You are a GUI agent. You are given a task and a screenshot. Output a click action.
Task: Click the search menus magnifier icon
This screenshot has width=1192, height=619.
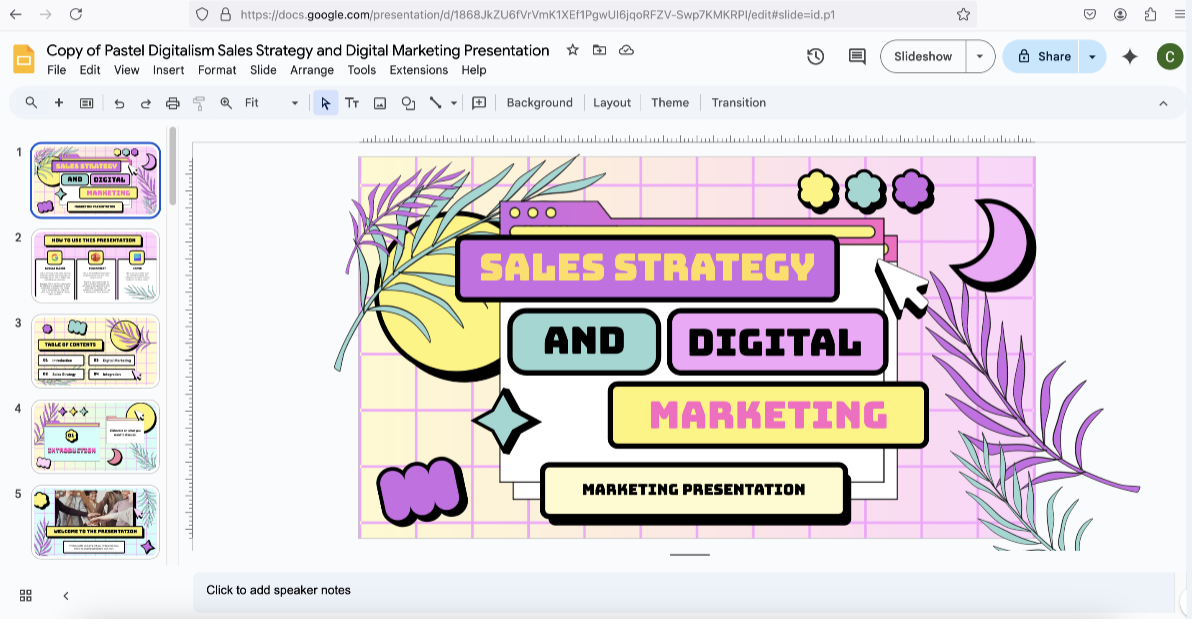(31, 103)
